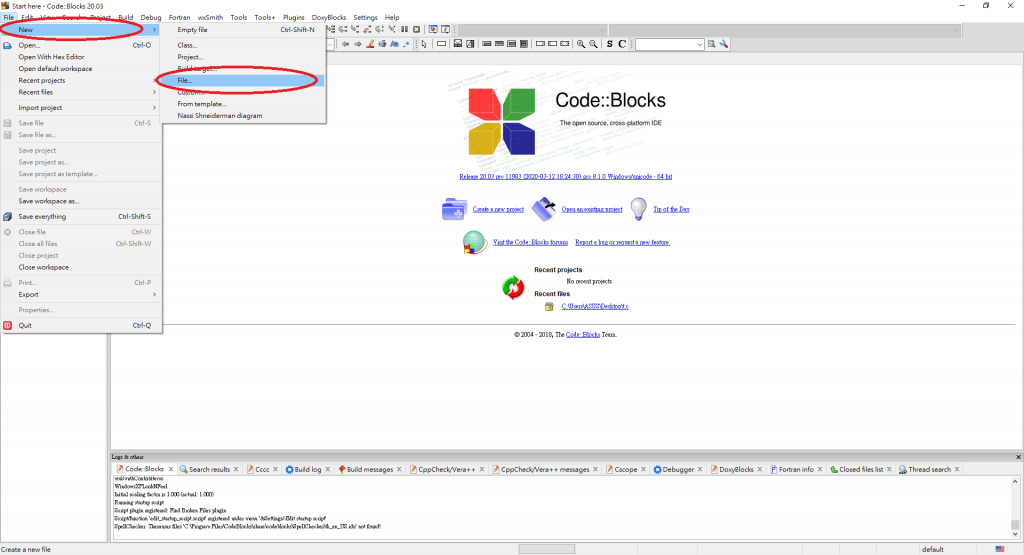Click the icon next to Open an existing project

pos(543,209)
